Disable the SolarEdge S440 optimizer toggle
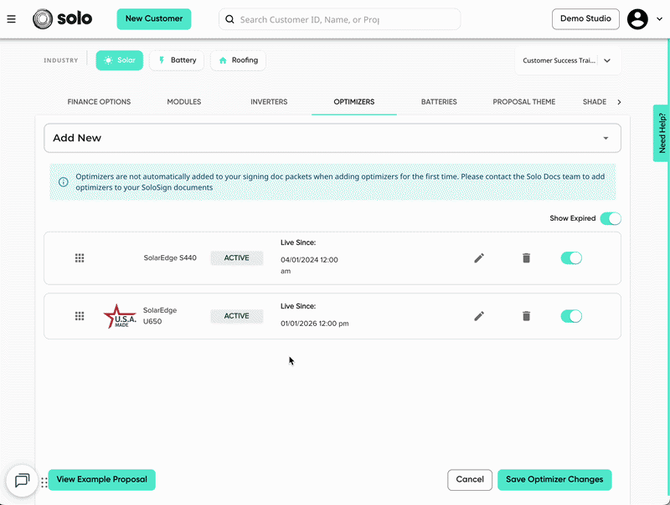This screenshot has width=670, height=505. click(571, 258)
